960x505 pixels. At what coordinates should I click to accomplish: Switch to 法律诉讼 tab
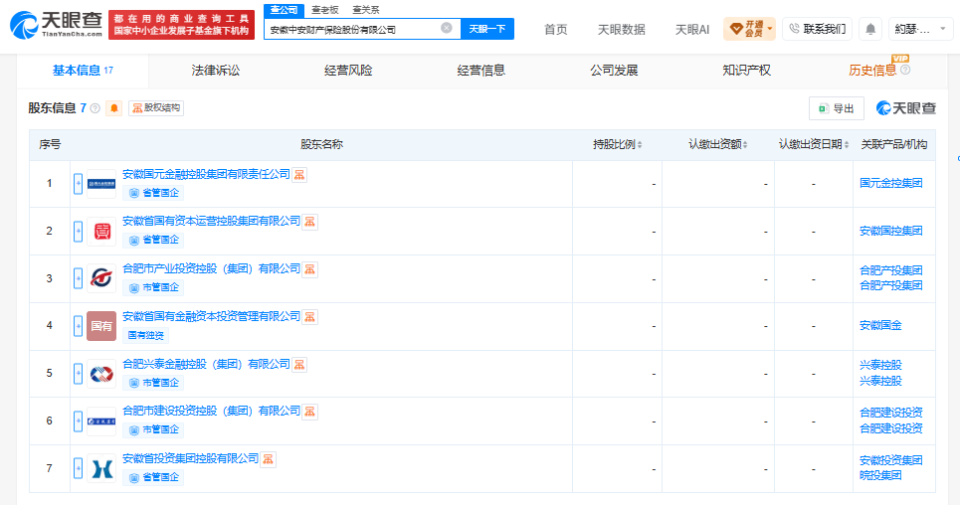point(216,70)
